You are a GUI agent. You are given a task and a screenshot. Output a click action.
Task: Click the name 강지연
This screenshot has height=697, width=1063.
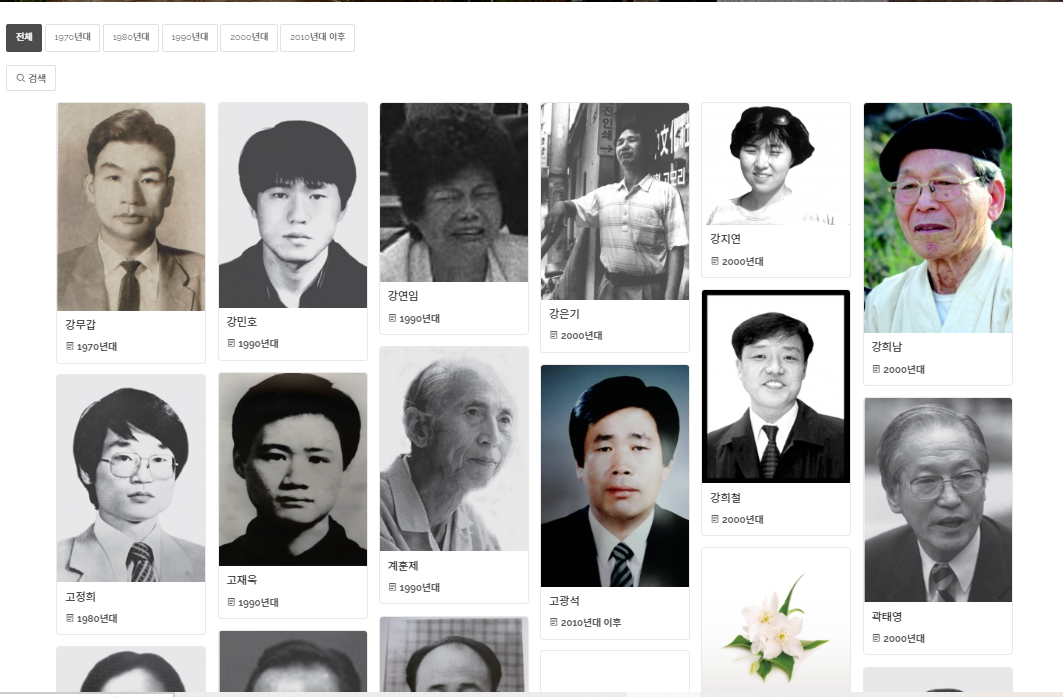click(x=725, y=239)
